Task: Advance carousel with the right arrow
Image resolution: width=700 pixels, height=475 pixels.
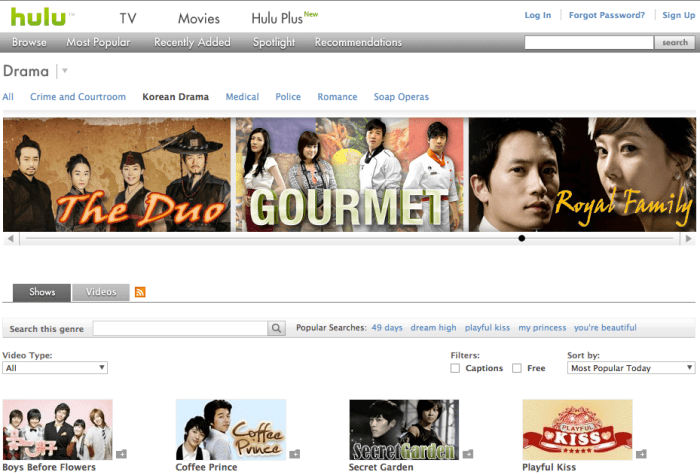Action: [x=687, y=239]
